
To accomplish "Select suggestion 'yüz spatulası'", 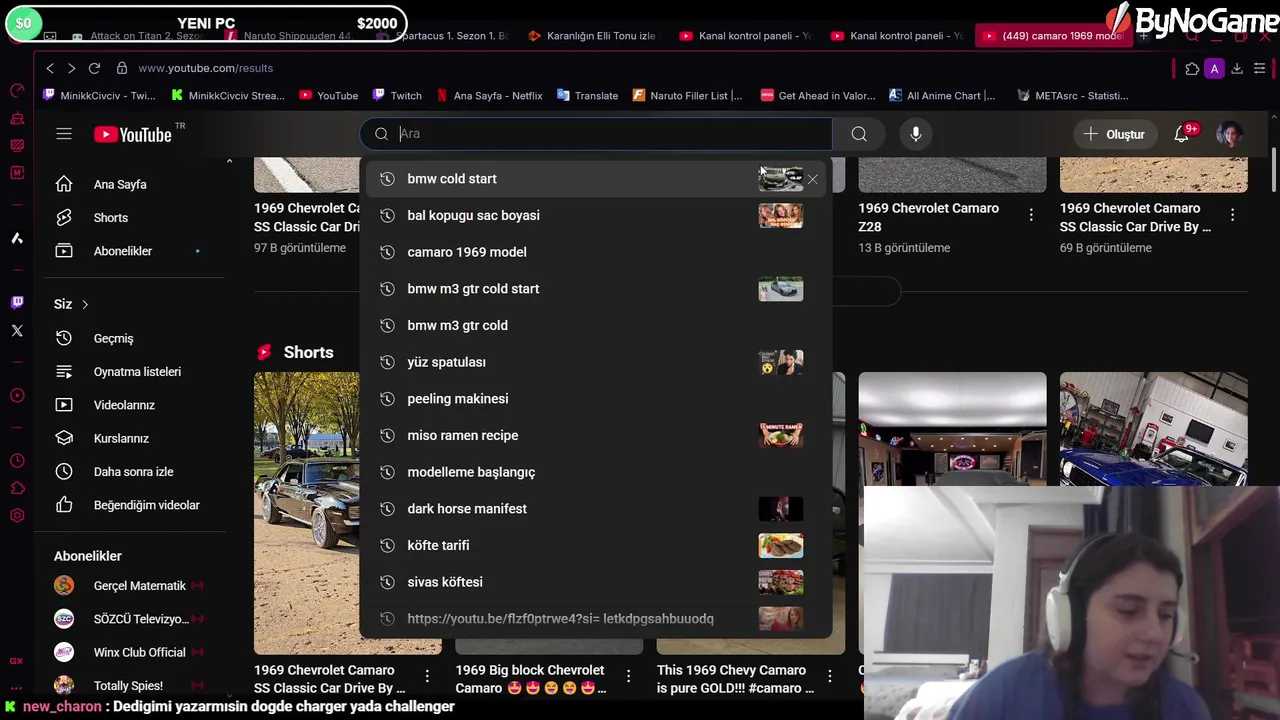I will pos(596,362).
